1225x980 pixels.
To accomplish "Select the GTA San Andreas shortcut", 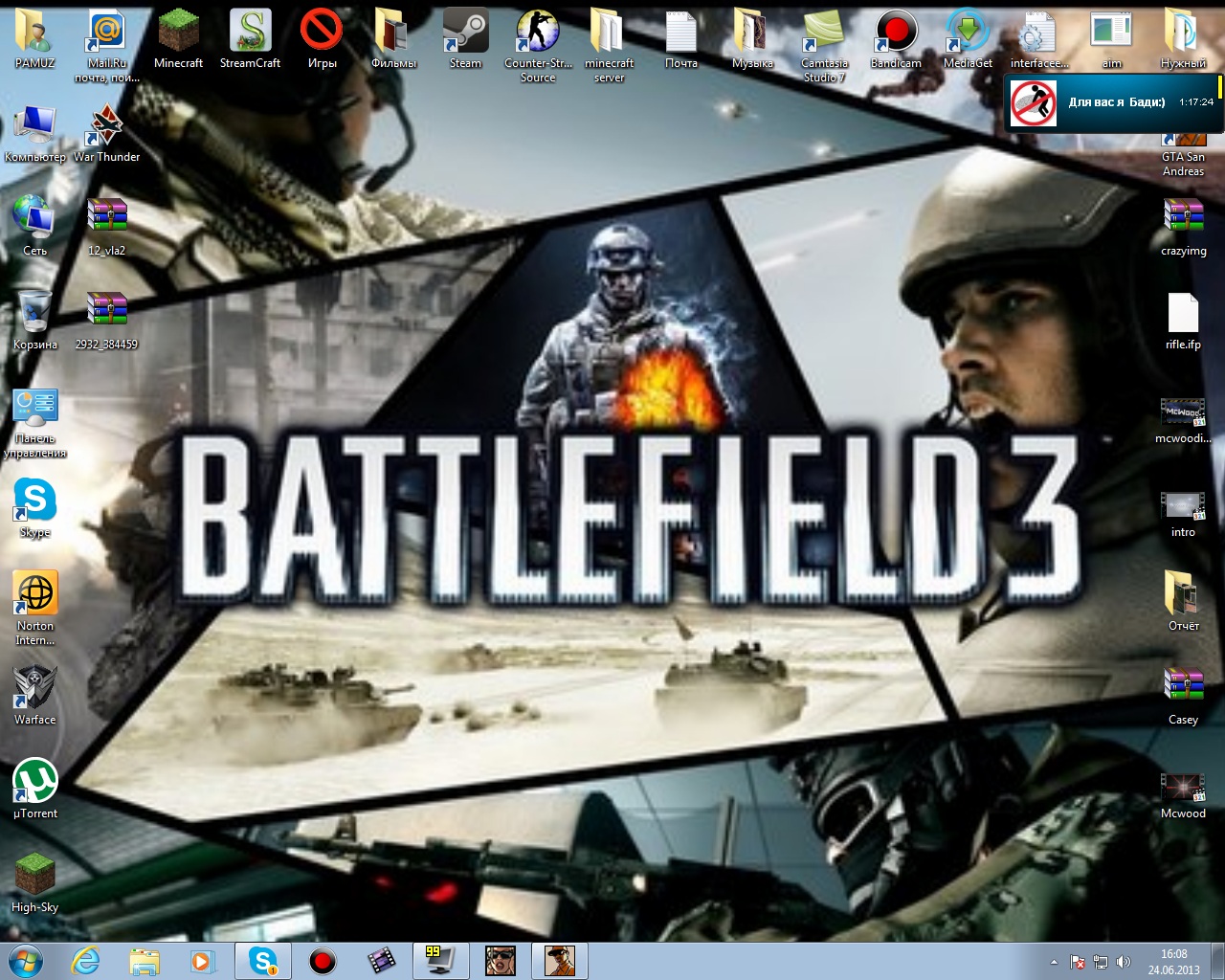I will point(1183,153).
